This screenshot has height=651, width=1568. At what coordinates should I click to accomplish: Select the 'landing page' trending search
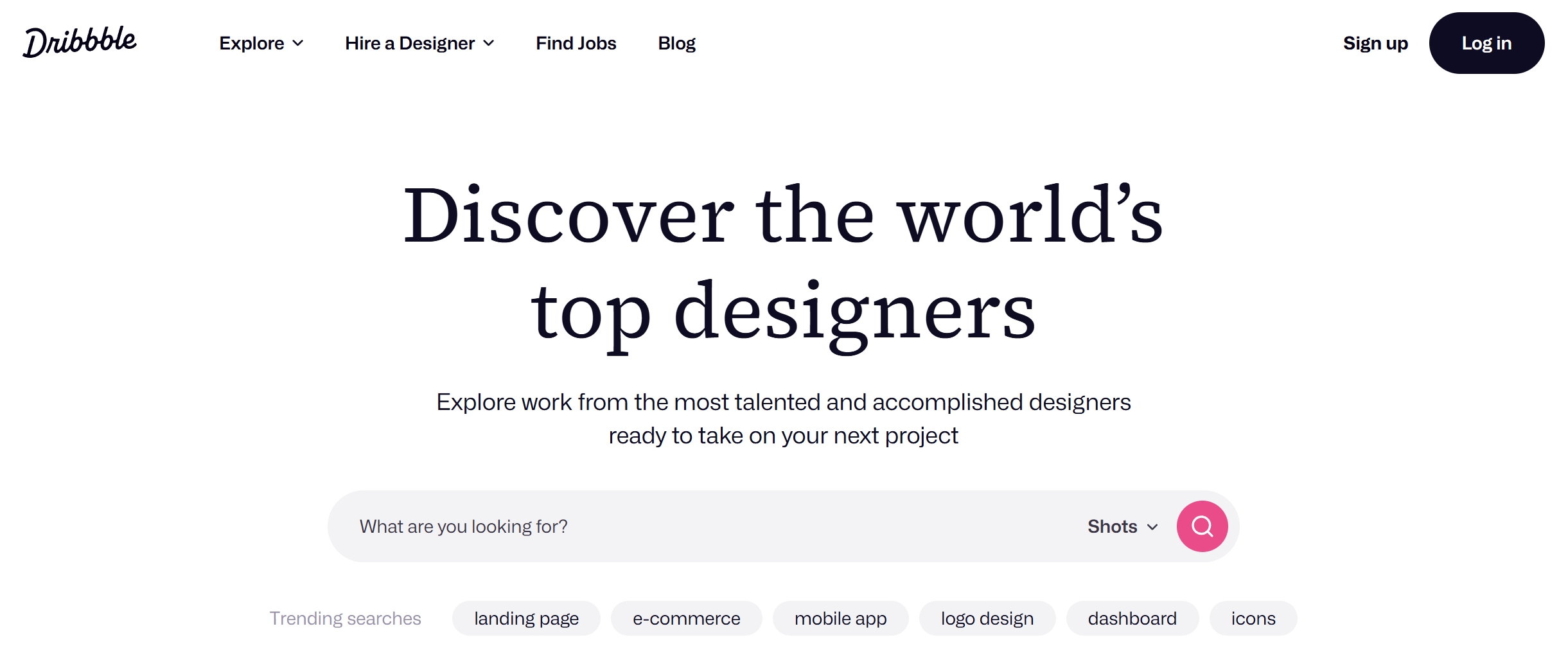[526, 618]
